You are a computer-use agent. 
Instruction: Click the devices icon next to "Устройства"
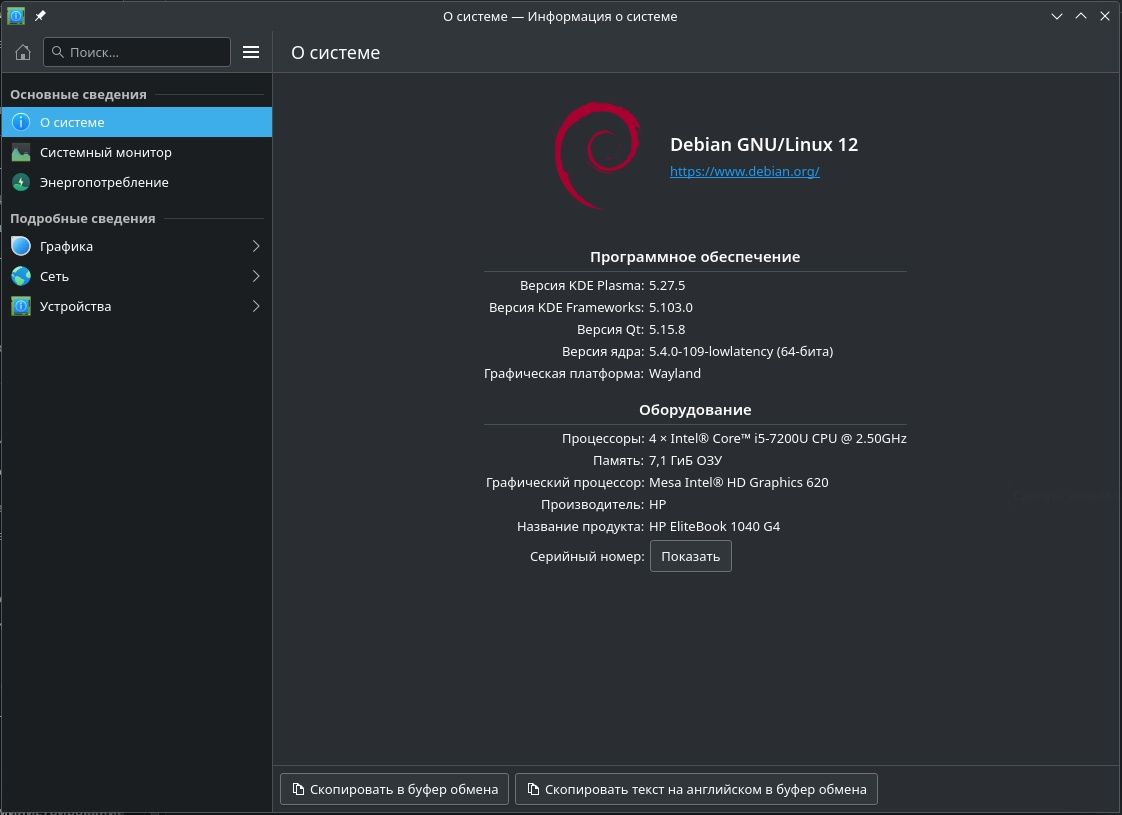tap(21, 306)
